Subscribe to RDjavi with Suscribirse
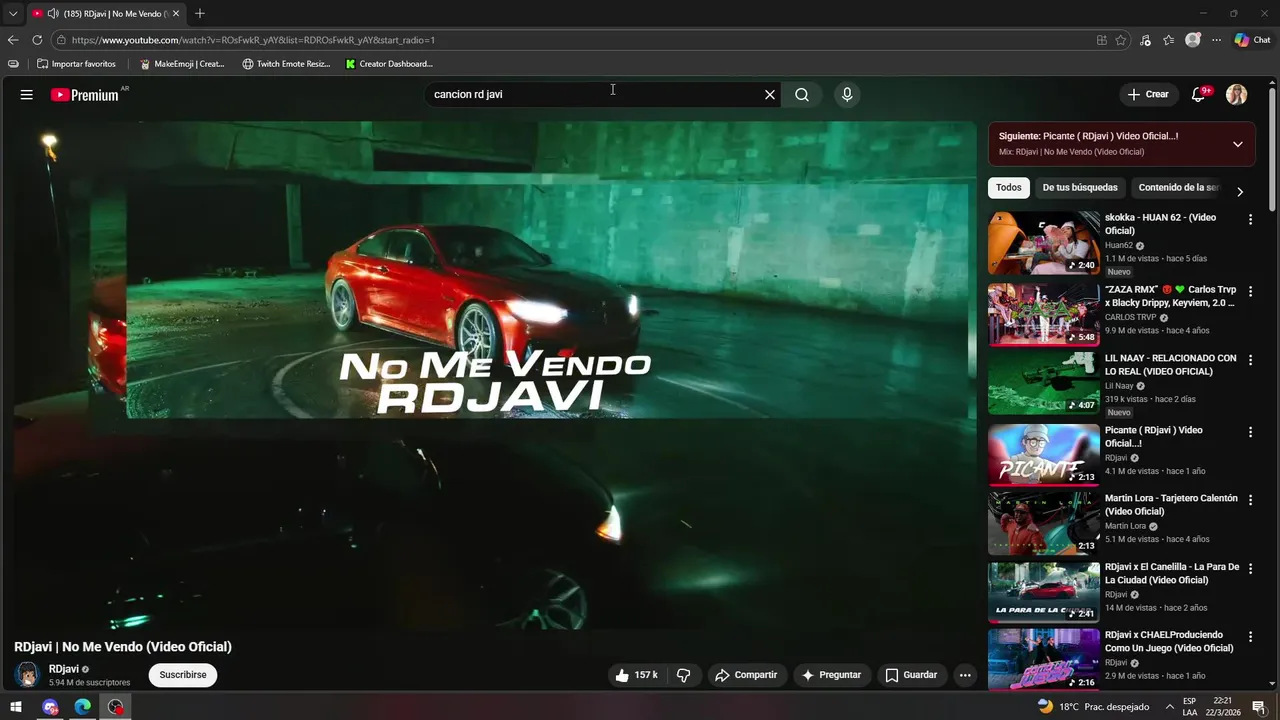1280x720 pixels. (x=183, y=675)
